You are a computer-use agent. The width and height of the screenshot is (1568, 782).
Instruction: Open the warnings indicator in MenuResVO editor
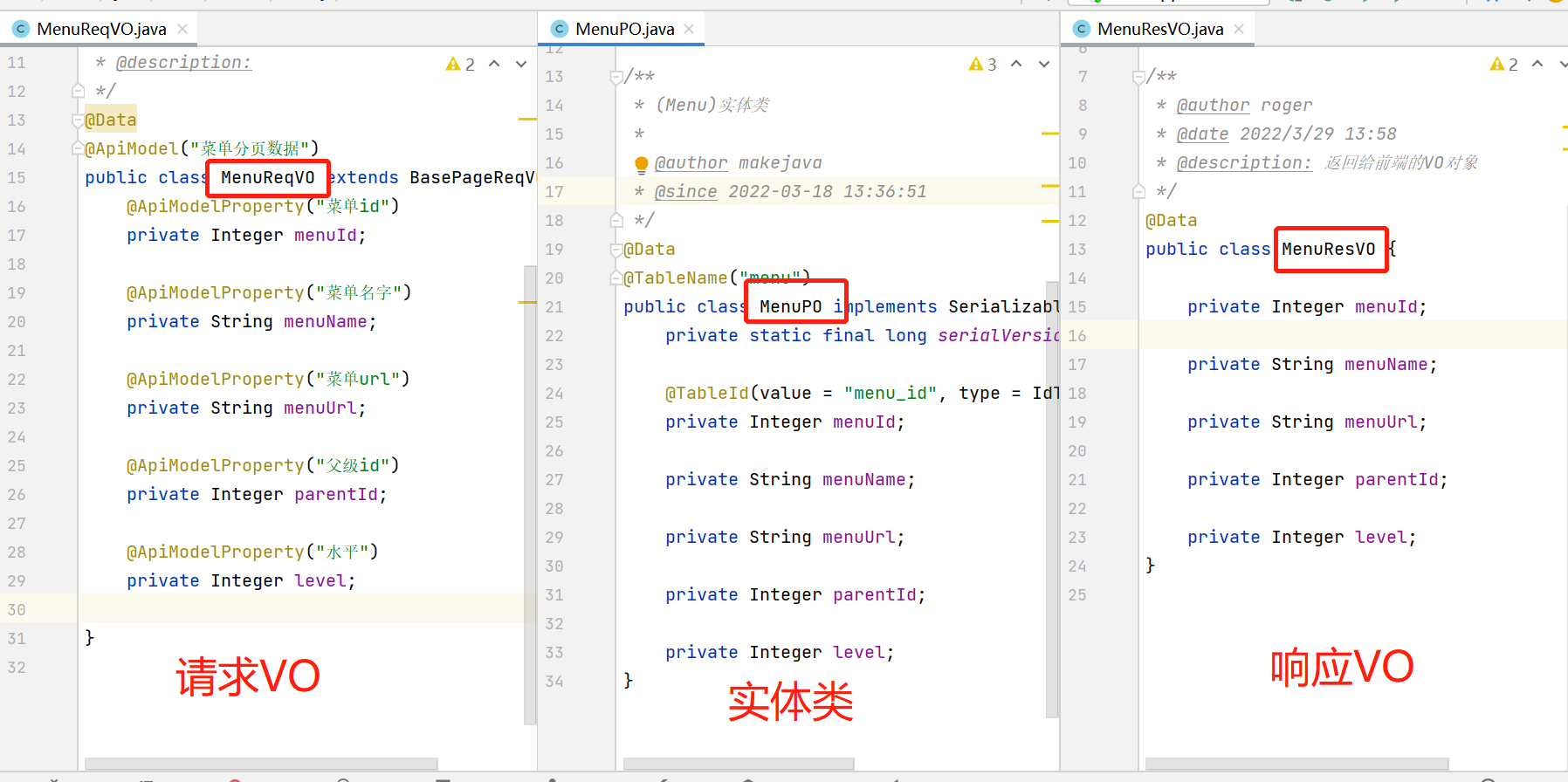tap(1503, 64)
